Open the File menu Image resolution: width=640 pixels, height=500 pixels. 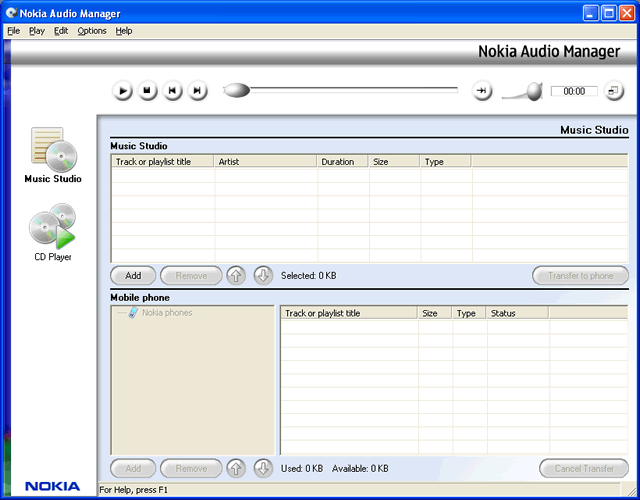[13, 31]
